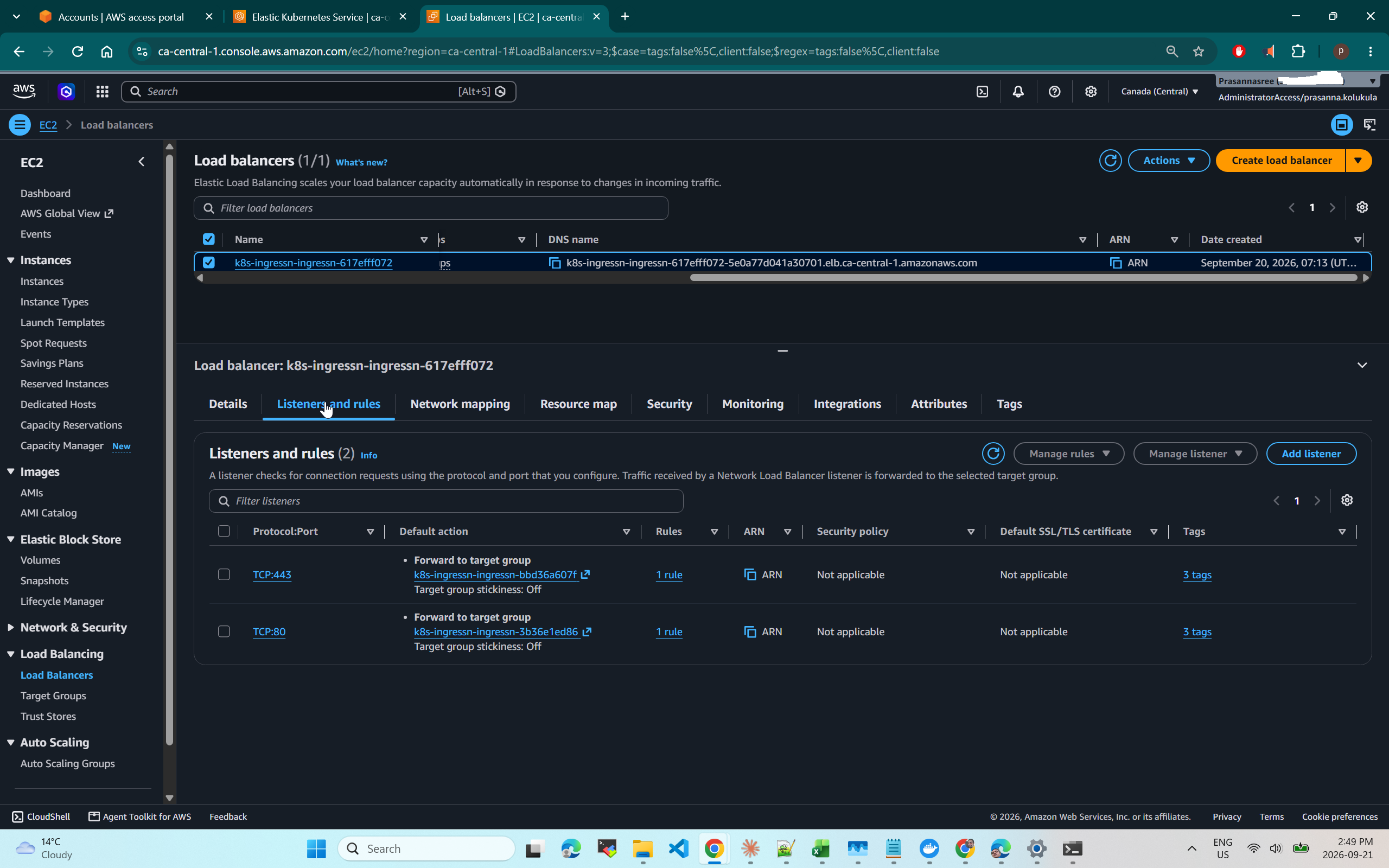Open the Amazon Q purple icon

[66, 91]
